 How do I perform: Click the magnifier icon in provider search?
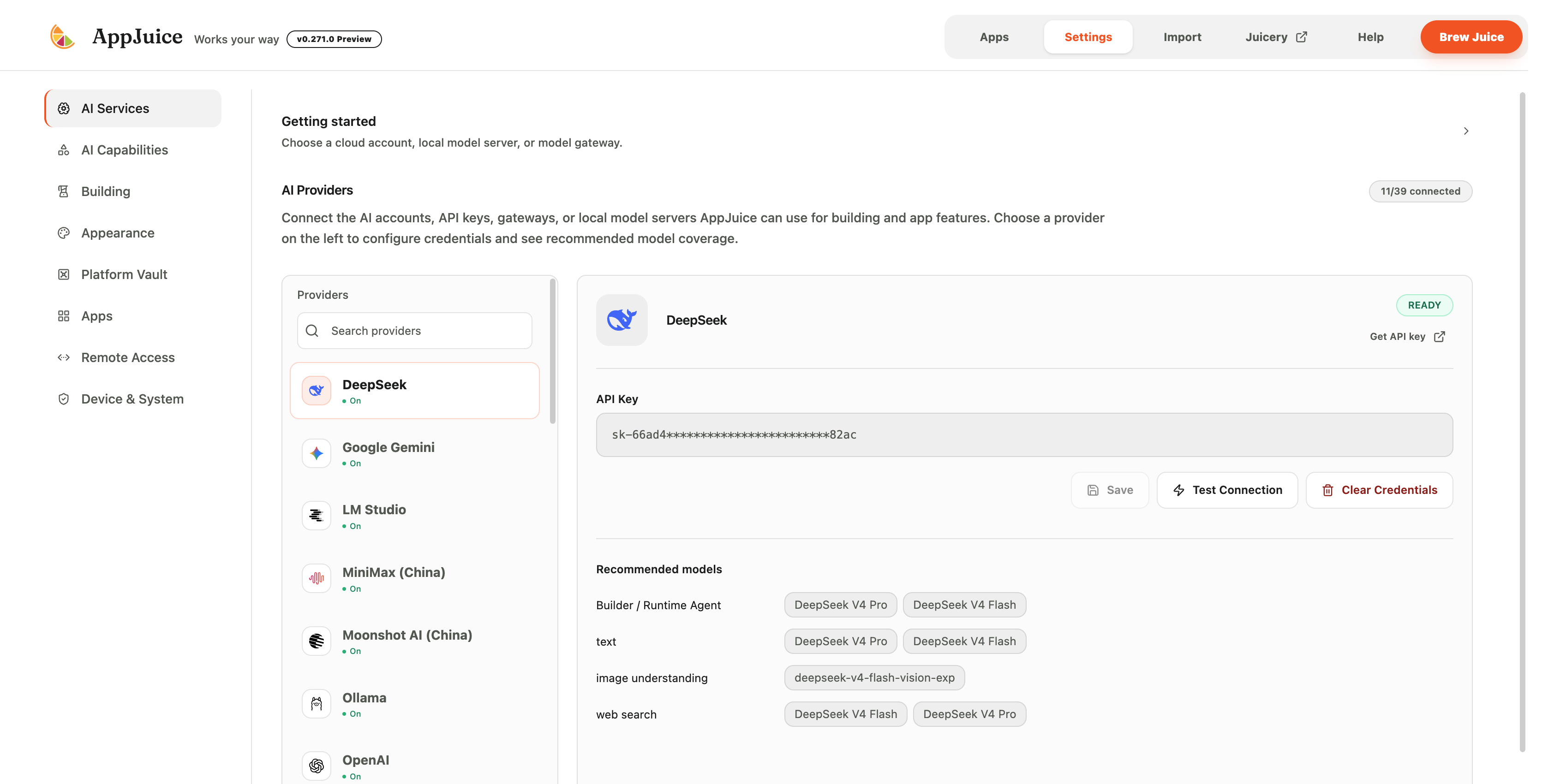[312, 330]
